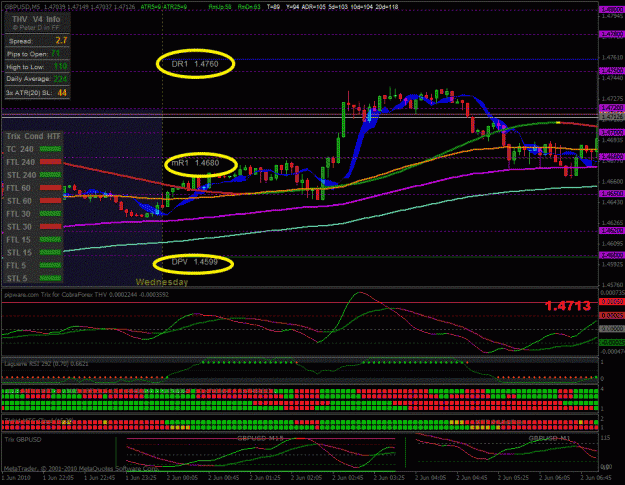Click the STL 240 row label

pyautogui.click(x=22, y=175)
